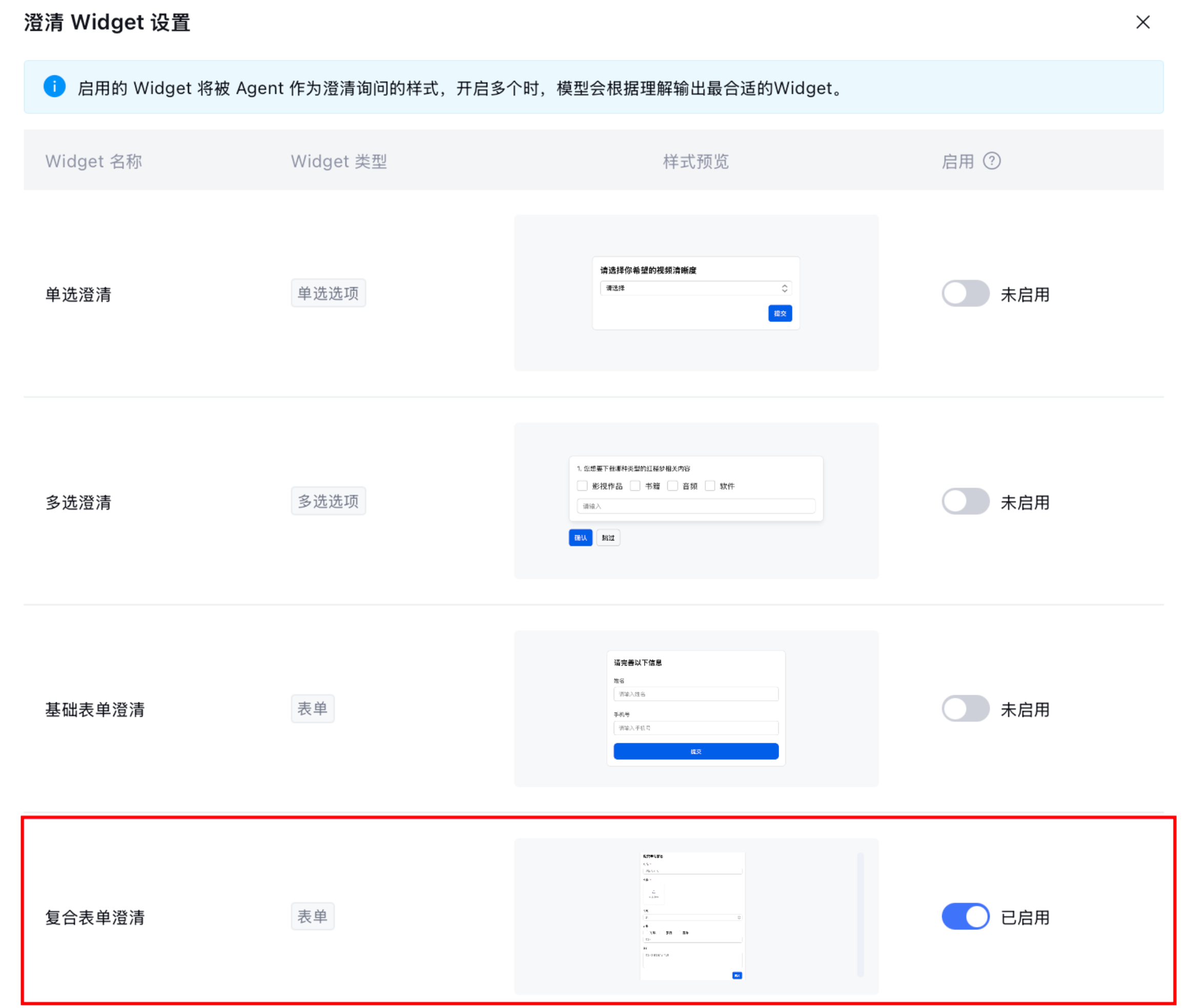Click the help icon next to 启用
1185x1008 pixels.
point(991,161)
